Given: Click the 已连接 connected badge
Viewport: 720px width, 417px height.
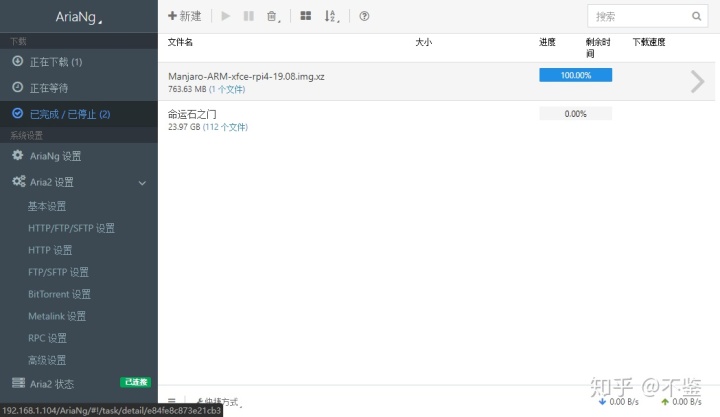Looking at the screenshot, I should coord(135,382).
